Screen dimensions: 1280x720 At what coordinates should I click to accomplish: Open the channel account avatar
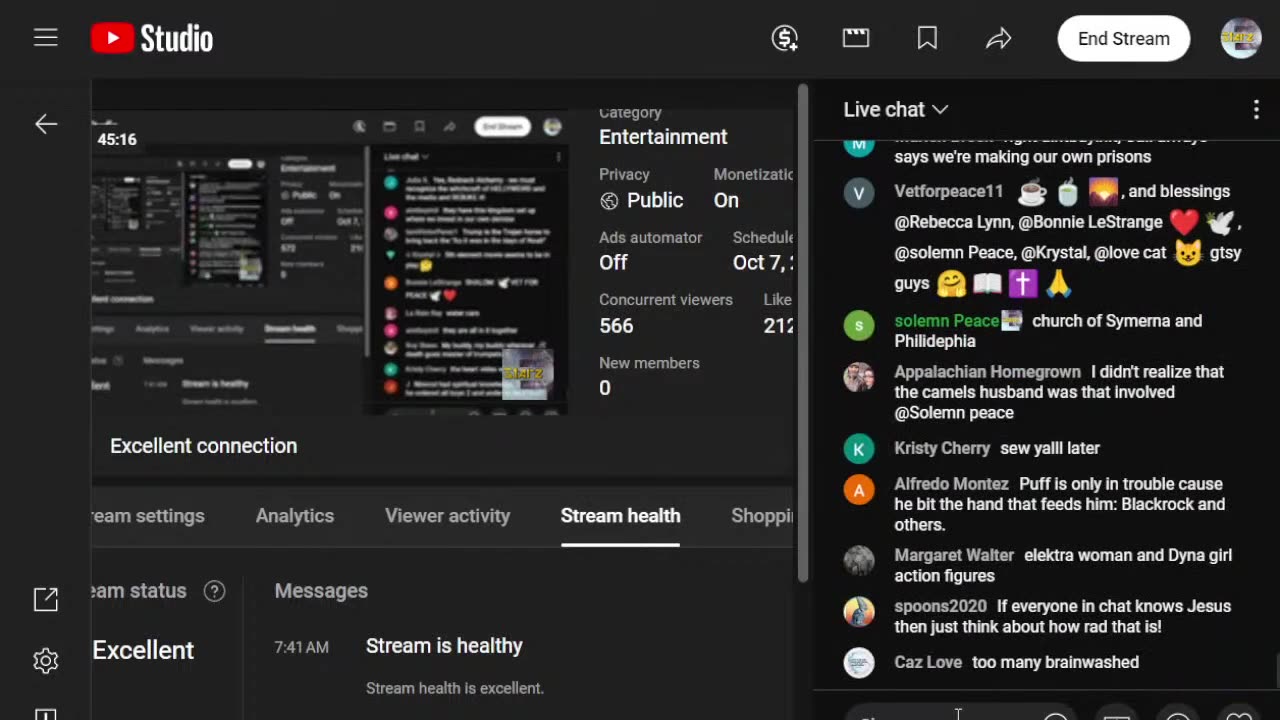click(x=1241, y=38)
